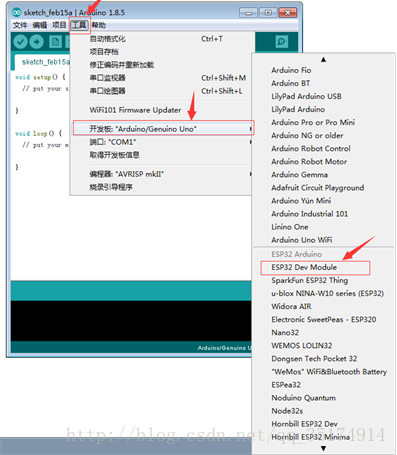The image size is (397, 455).
Task: Open the 帮助 menu
Action: tap(99, 25)
